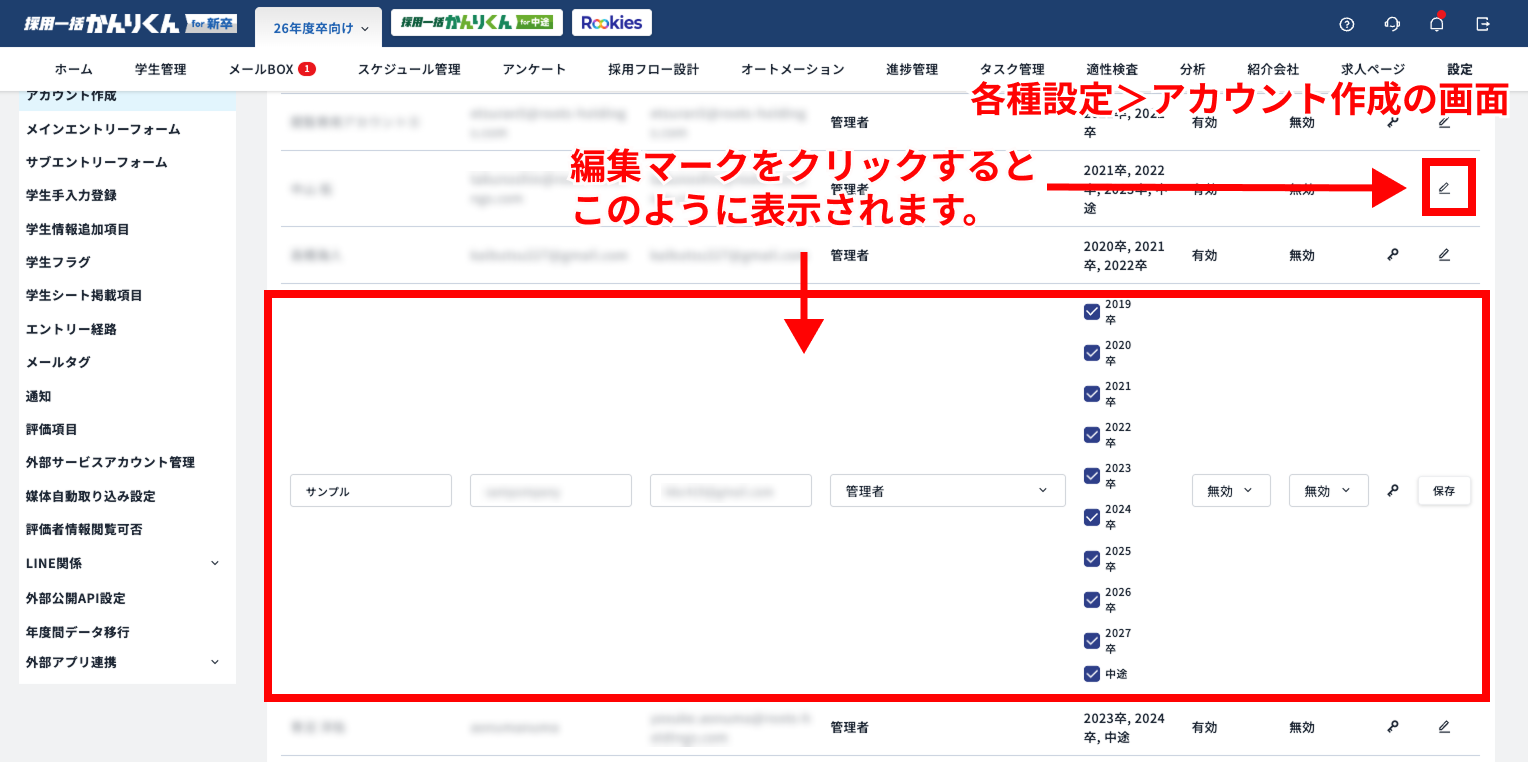Viewport: 1528px width, 762px height.
Task: Open the help question mark icon
Action: [1347, 23]
